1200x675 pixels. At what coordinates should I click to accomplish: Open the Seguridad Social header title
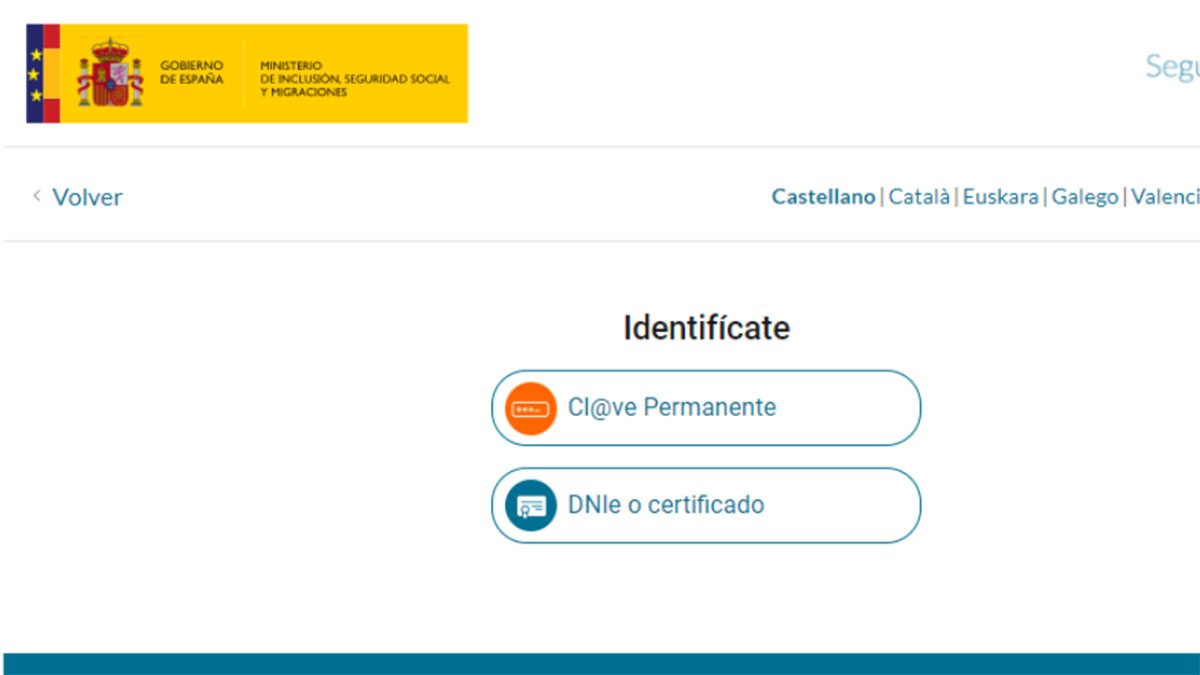(1172, 66)
